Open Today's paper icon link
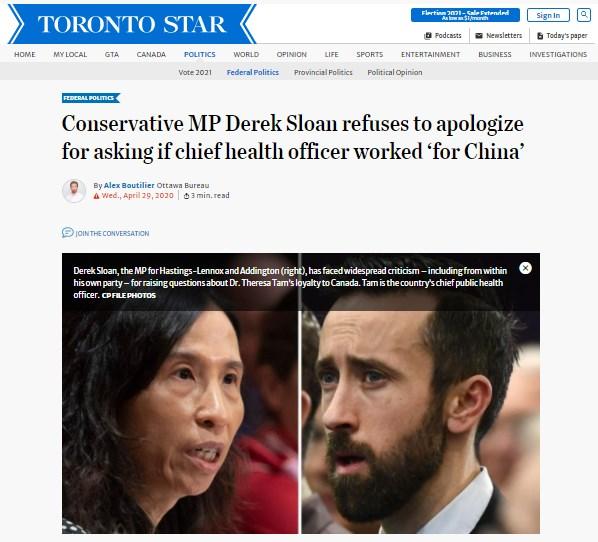This screenshot has height=542, width=598. tap(540, 35)
